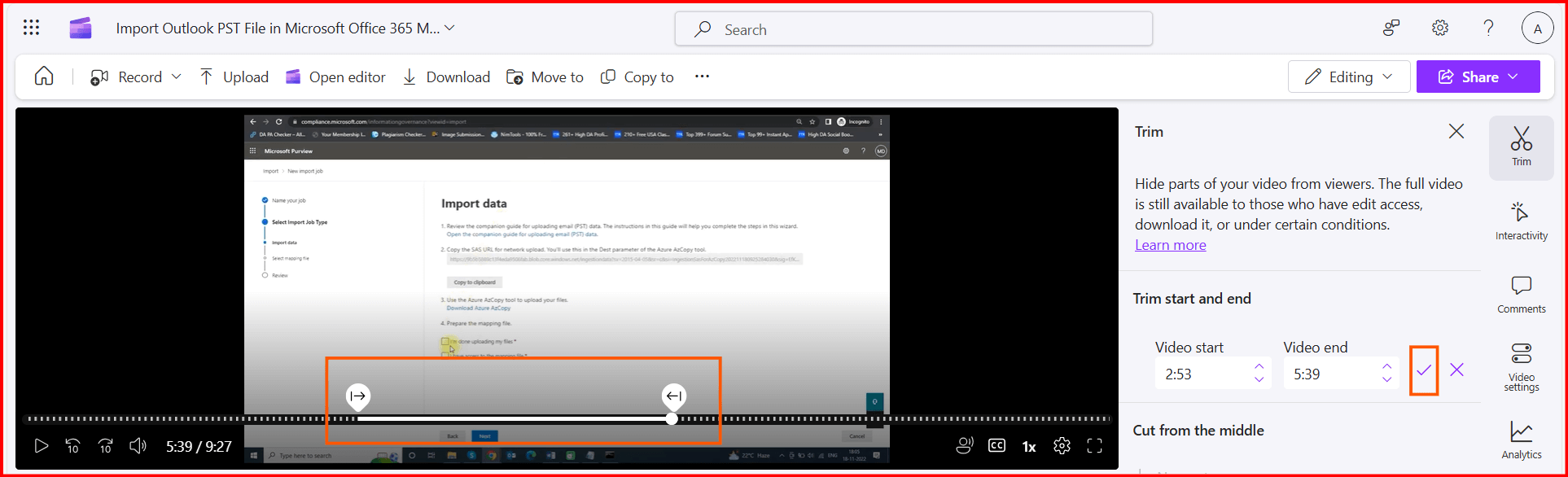Select the Trim scissors tab
The height and width of the screenshot is (477, 1568).
(1521, 147)
